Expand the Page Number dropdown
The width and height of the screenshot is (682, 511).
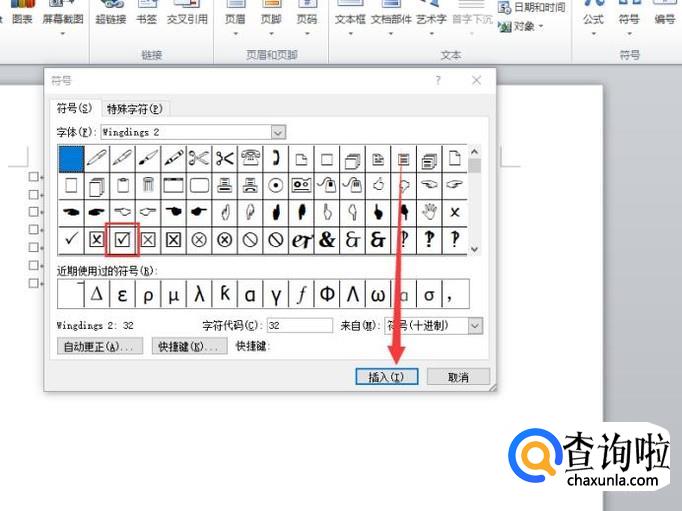pos(307,34)
